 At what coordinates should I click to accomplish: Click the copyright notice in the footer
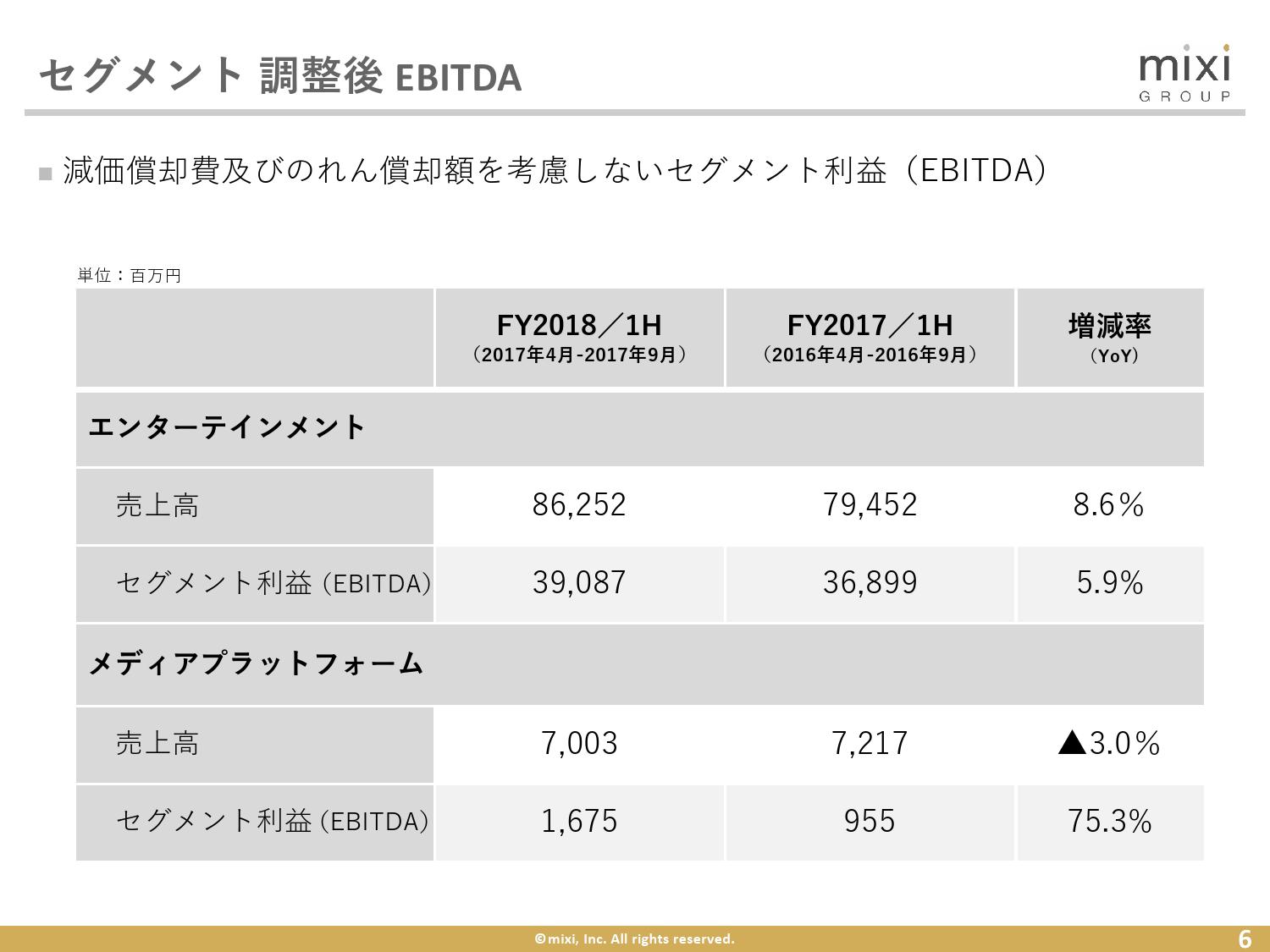click(x=634, y=938)
